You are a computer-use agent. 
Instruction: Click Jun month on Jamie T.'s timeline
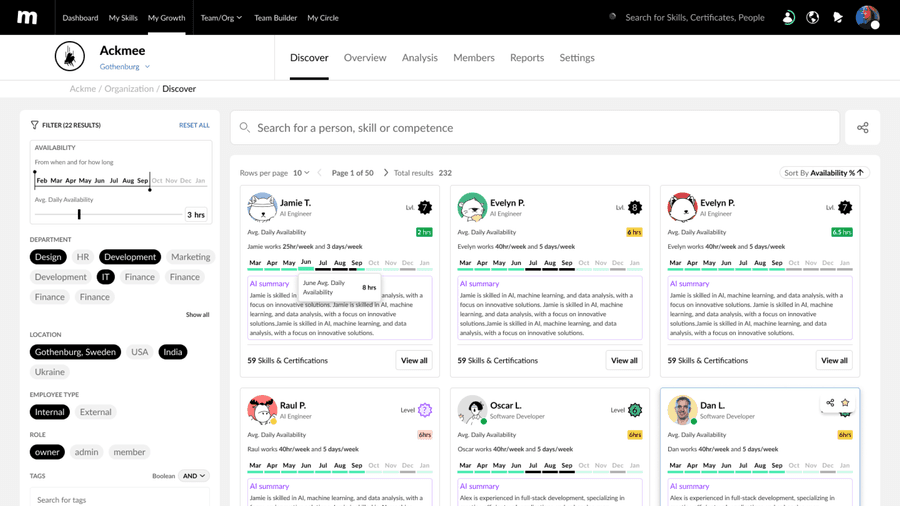(306, 263)
